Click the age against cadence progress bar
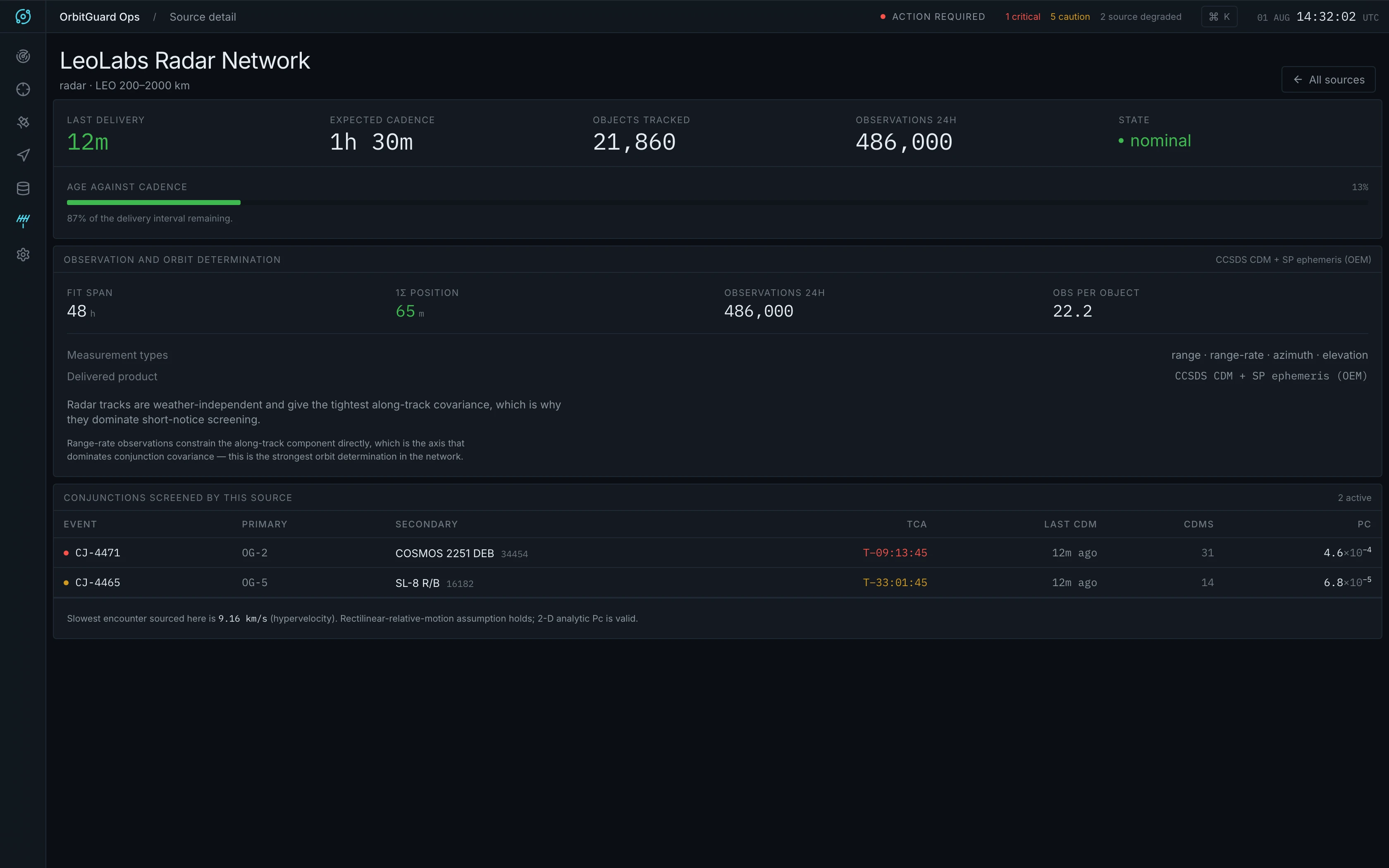Image resolution: width=1389 pixels, height=868 pixels. pyautogui.click(x=718, y=203)
